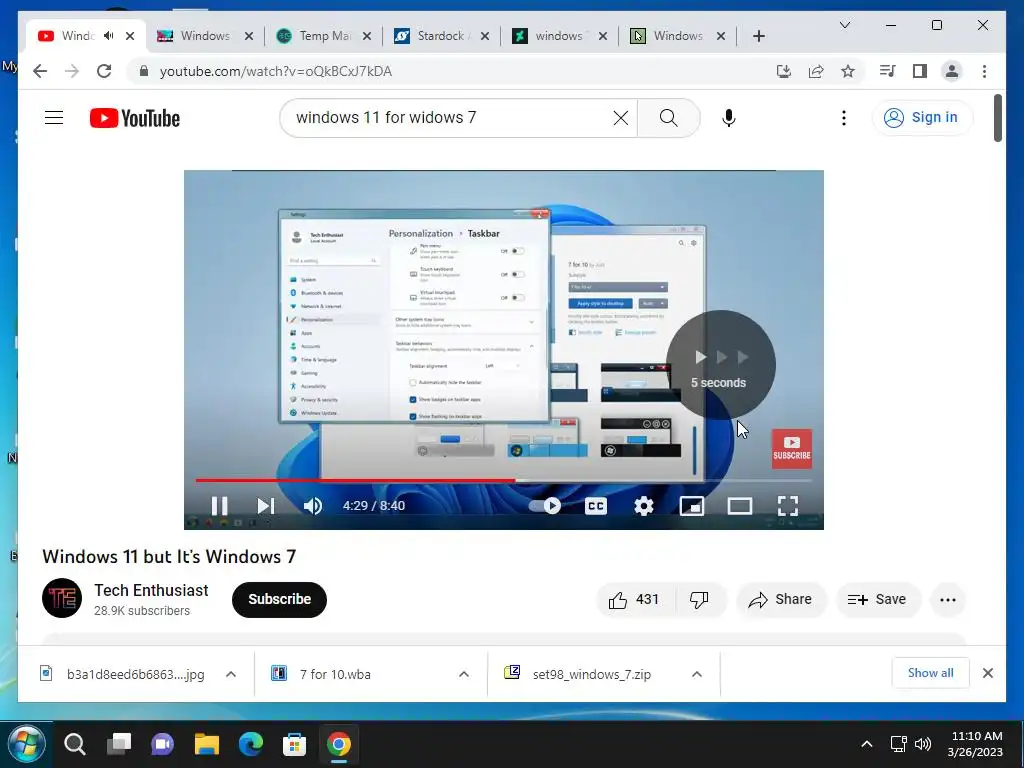The width and height of the screenshot is (1024, 768).
Task: Install app icon in address bar
Action: tap(784, 71)
